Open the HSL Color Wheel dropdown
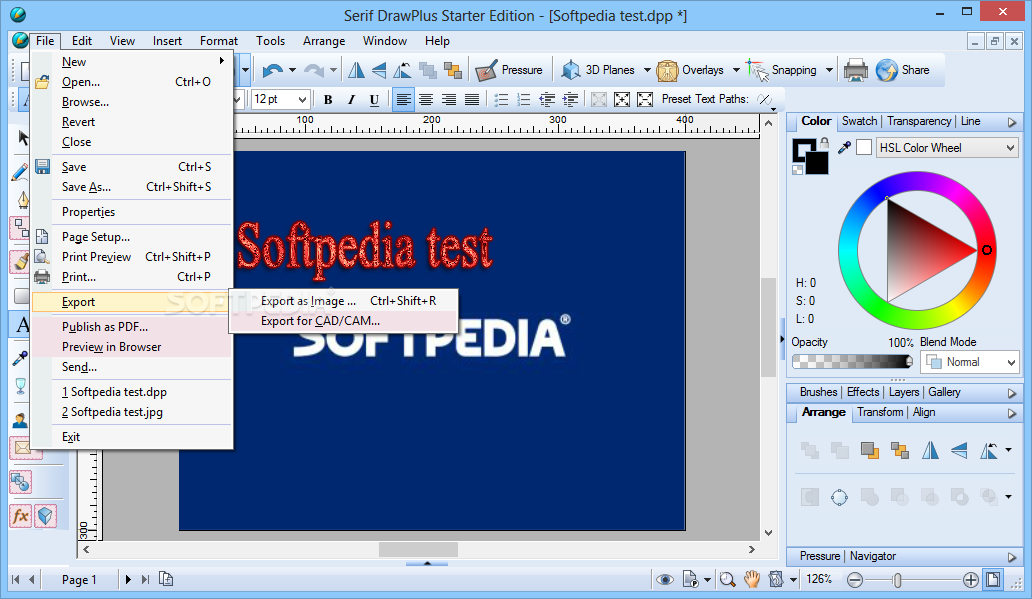 pyautogui.click(x=946, y=148)
